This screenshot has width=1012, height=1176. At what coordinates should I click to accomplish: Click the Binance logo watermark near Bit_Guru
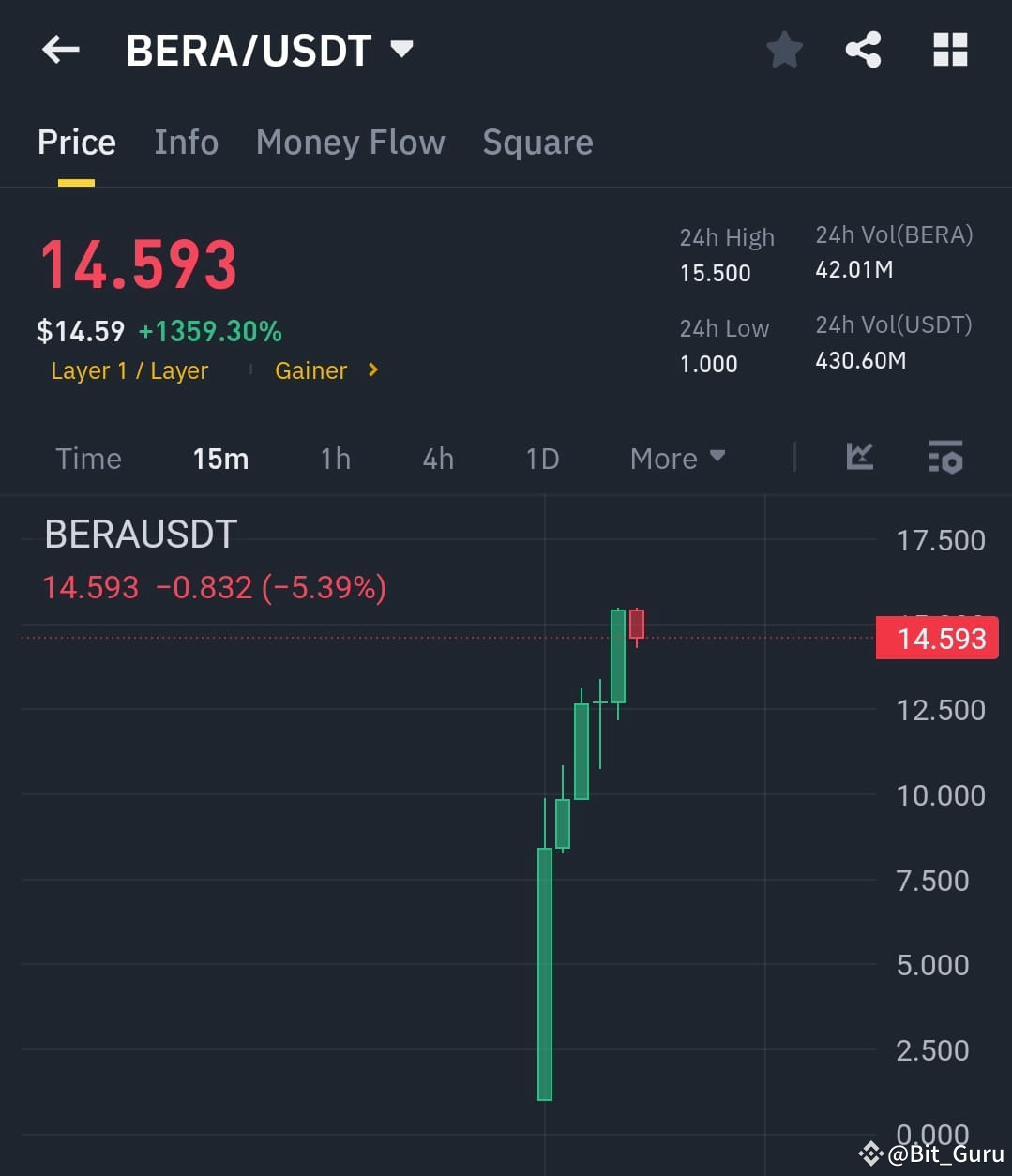(x=869, y=1153)
